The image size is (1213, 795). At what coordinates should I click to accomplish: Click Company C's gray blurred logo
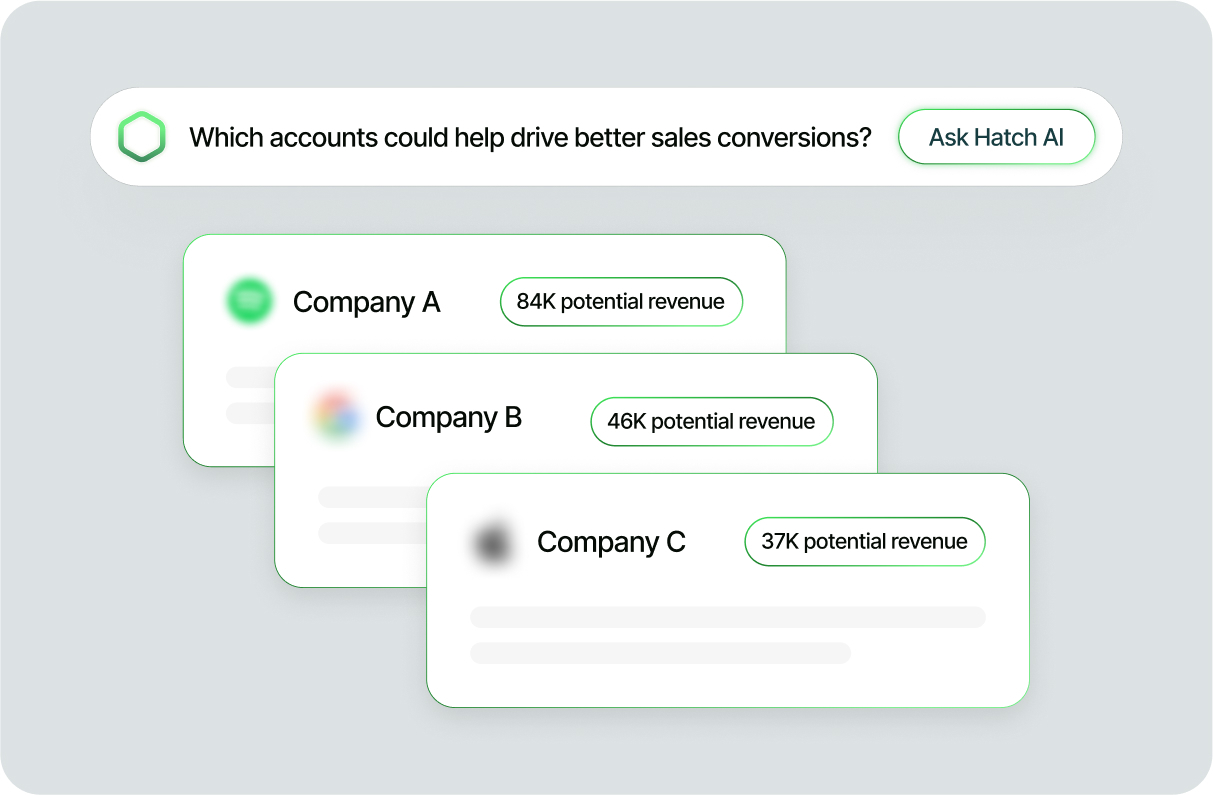tap(493, 543)
